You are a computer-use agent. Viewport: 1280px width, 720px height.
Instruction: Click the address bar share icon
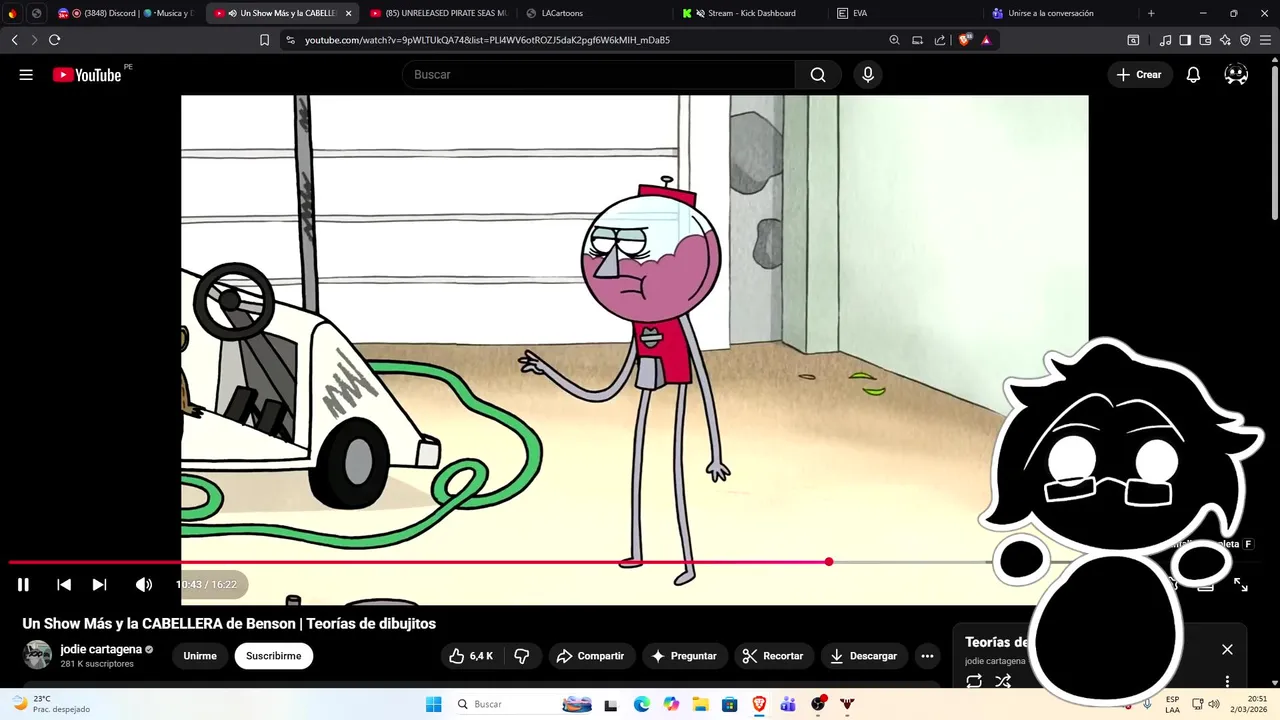pos(940,40)
